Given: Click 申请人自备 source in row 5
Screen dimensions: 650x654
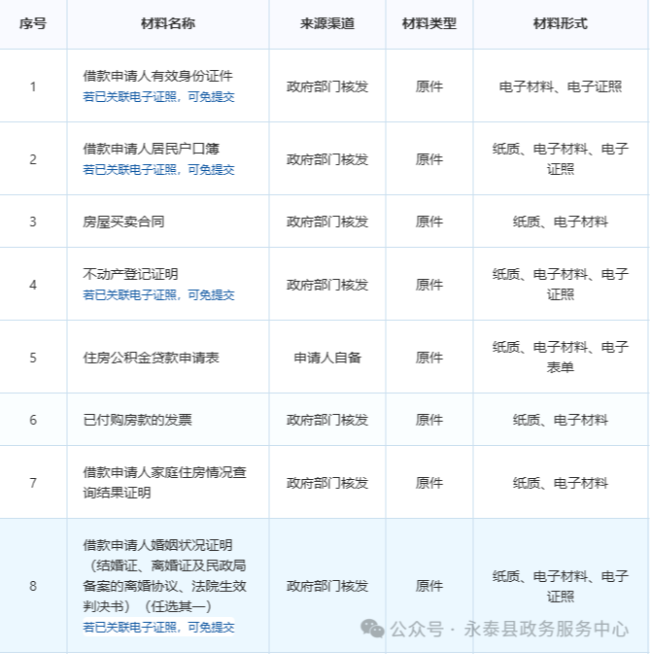Looking at the screenshot, I should pos(327,357).
